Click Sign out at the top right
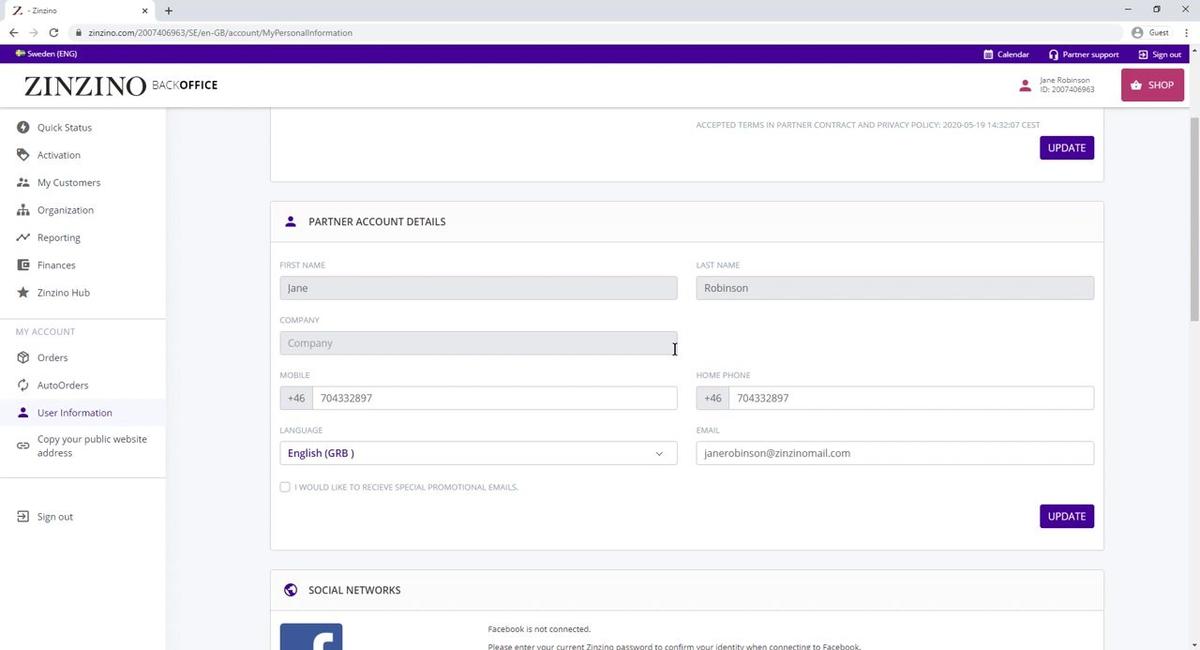 1162,54
